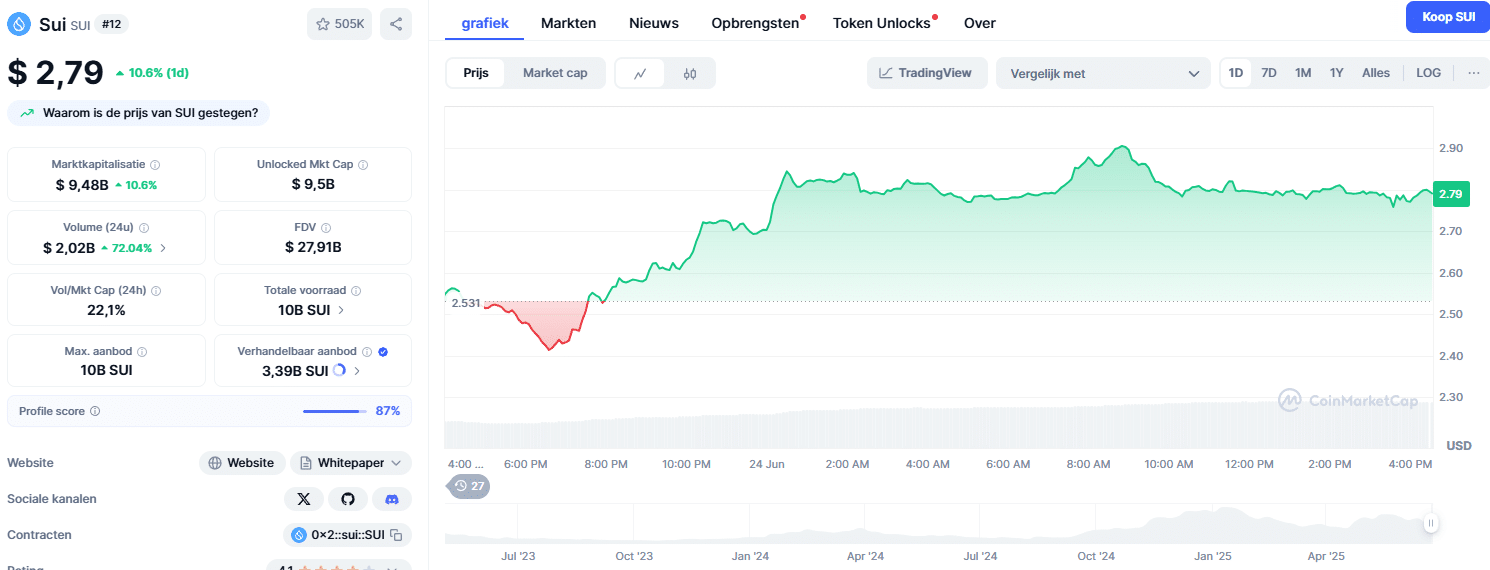Click info icon next to Marktkapitalisatie
Image resolution: width=1490 pixels, height=570 pixels.
[x=155, y=165]
